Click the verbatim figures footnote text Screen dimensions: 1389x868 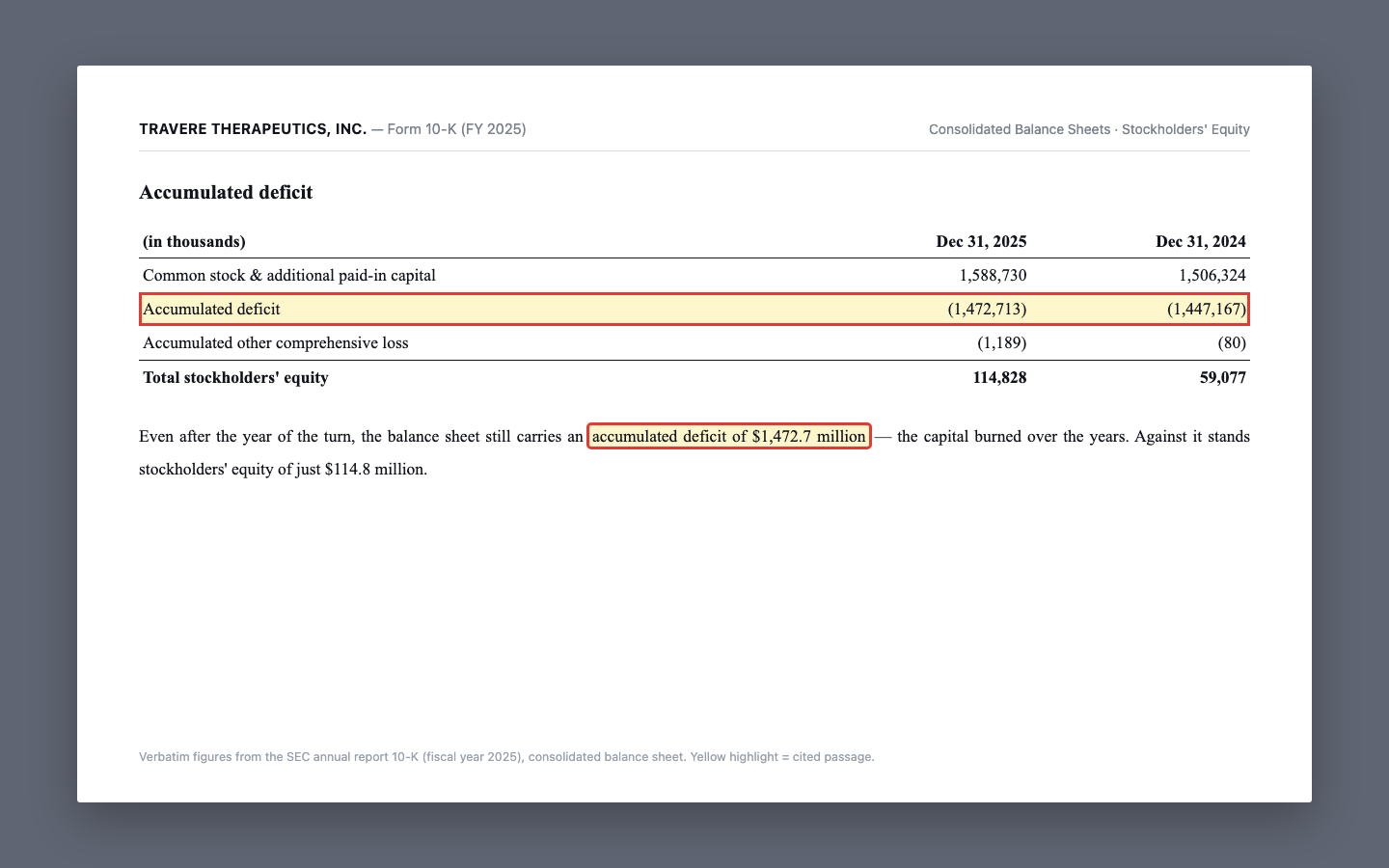pos(506,757)
